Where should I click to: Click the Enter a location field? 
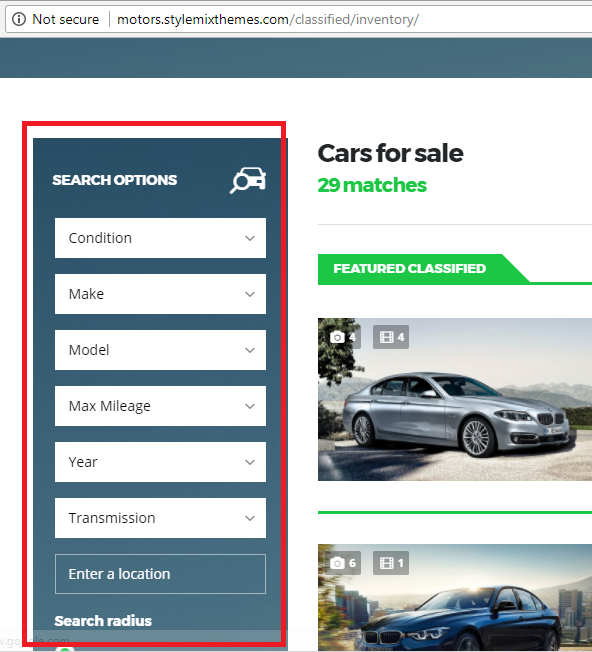tap(160, 574)
